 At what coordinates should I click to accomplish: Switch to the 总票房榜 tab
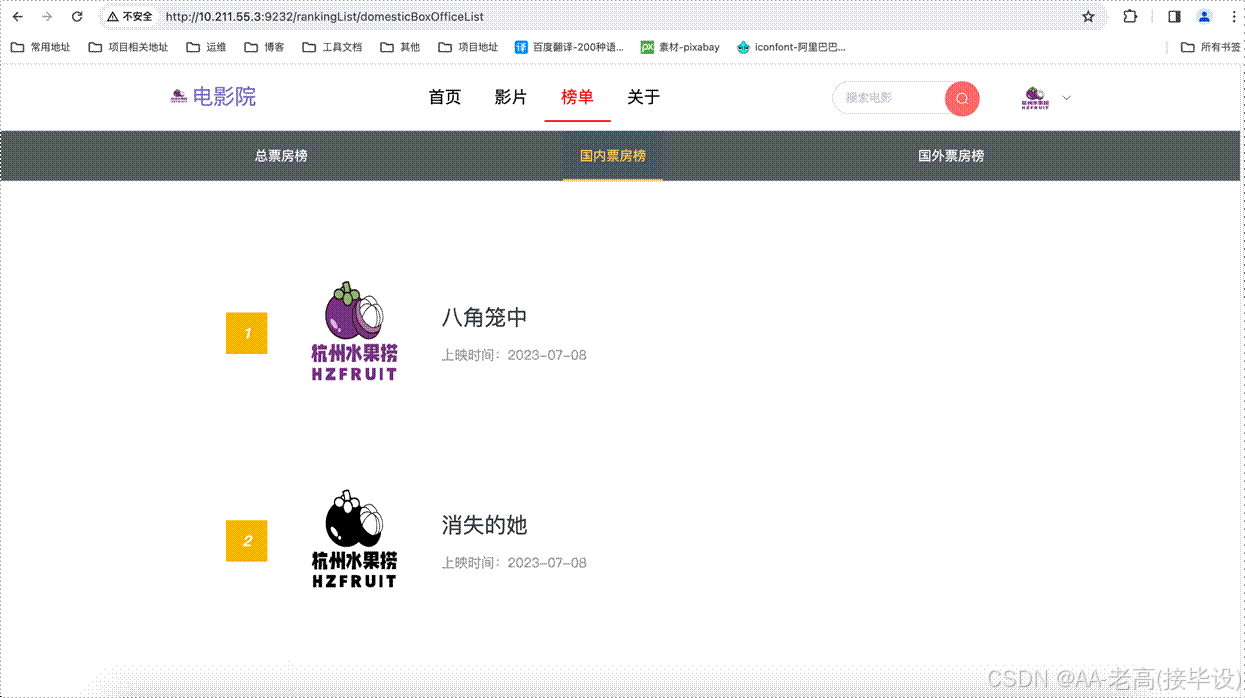point(280,156)
